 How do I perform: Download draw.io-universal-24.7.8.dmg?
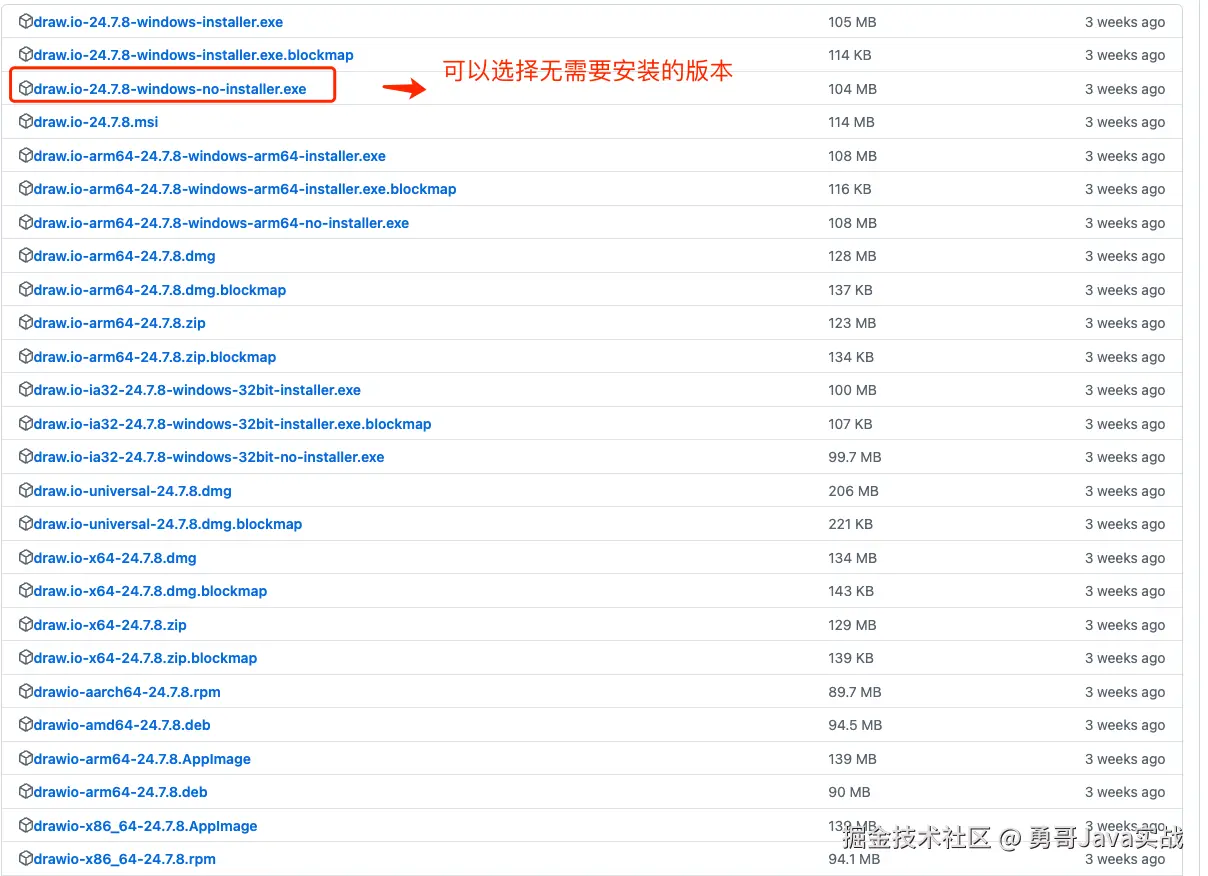coord(133,491)
